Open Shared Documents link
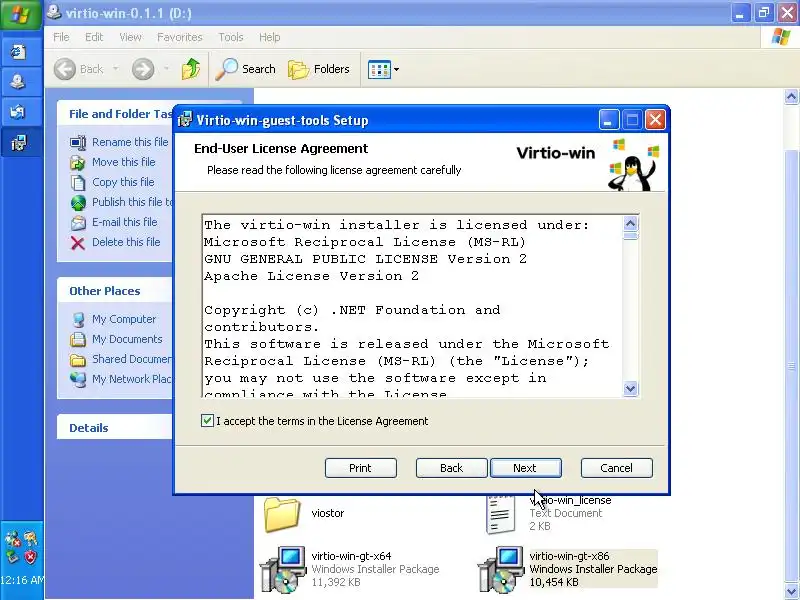 click(x=132, y=359)
